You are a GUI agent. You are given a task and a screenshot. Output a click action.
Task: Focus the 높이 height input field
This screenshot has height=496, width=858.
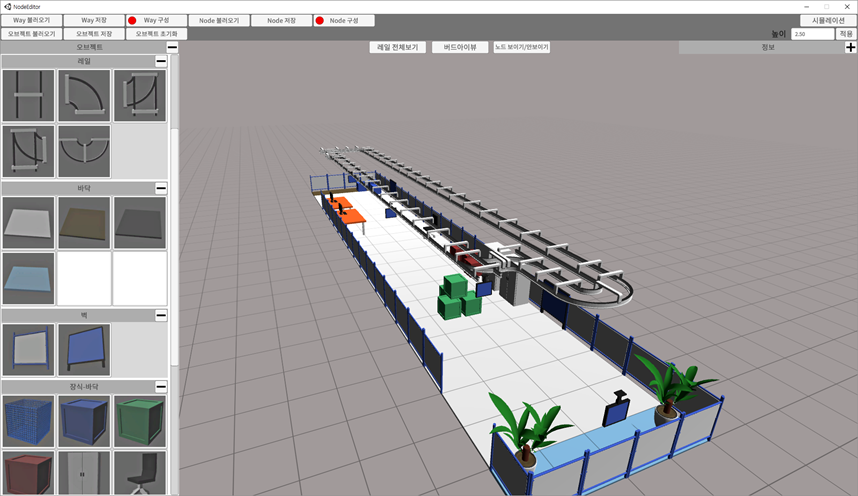pos(813,34)
